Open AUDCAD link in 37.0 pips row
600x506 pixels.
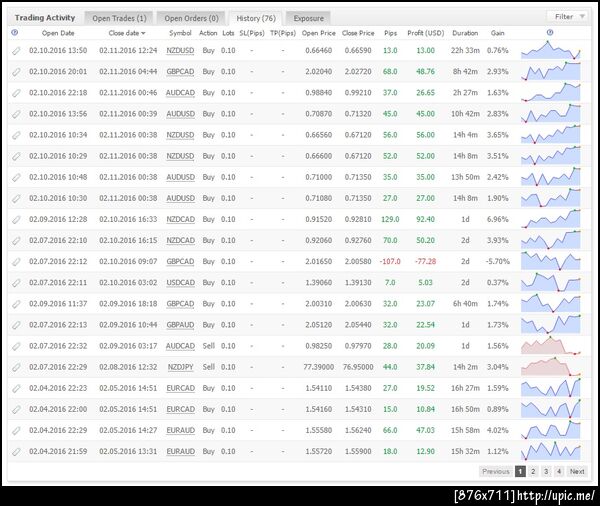point(180,93)
